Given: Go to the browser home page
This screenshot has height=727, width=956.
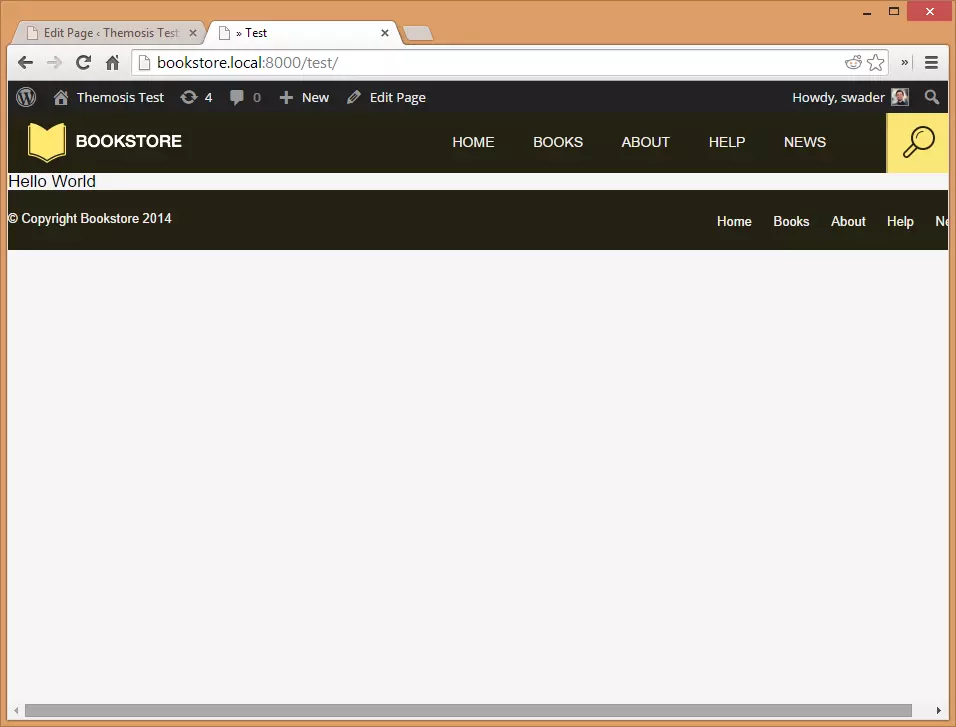Looking at the screenshot, I should point(112,62).
